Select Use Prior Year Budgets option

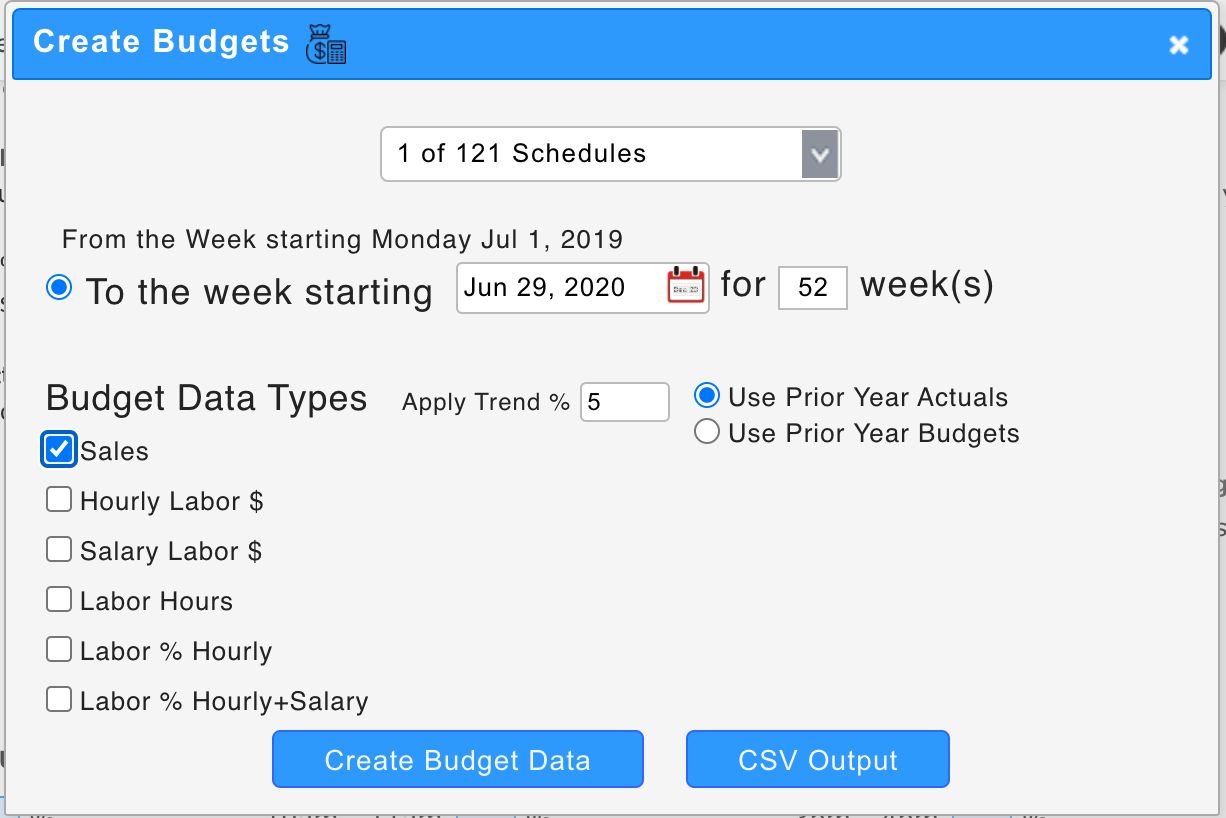coord(707,432)
